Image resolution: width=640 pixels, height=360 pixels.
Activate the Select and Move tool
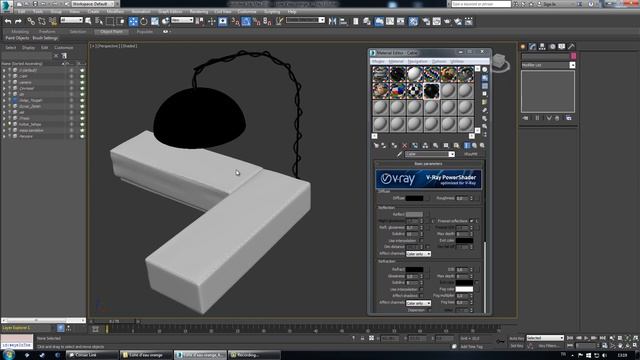[133, 21]
